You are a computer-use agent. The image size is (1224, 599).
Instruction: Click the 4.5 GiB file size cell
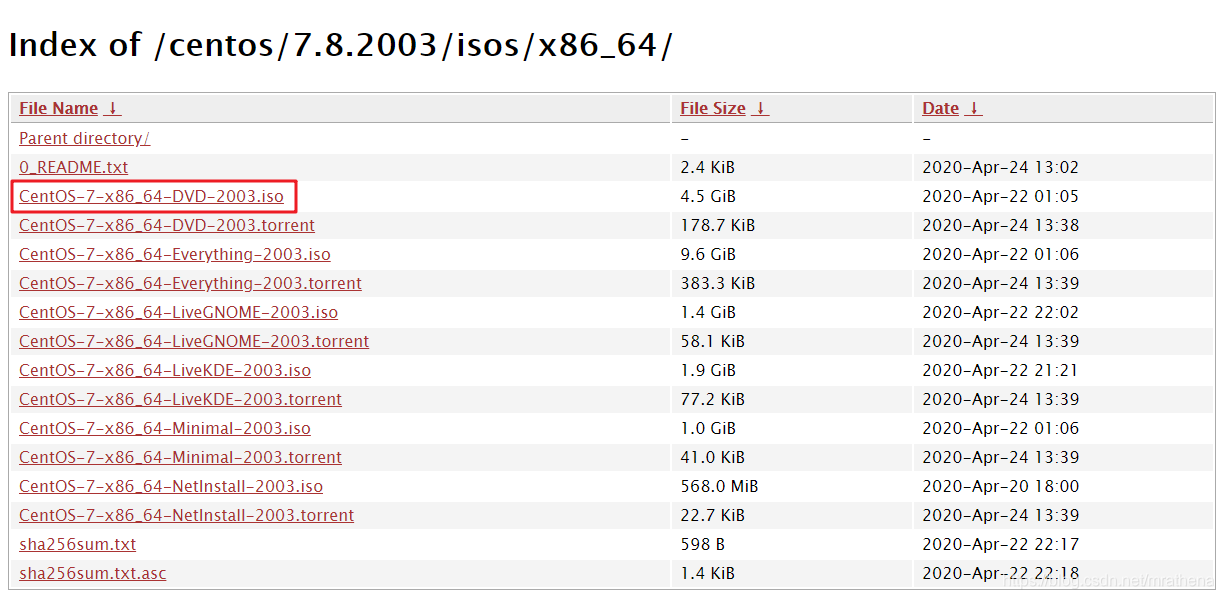(708, 196)
